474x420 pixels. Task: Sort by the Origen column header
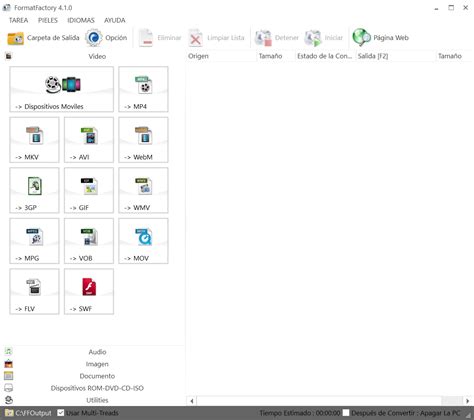click(x=220, y=56)
